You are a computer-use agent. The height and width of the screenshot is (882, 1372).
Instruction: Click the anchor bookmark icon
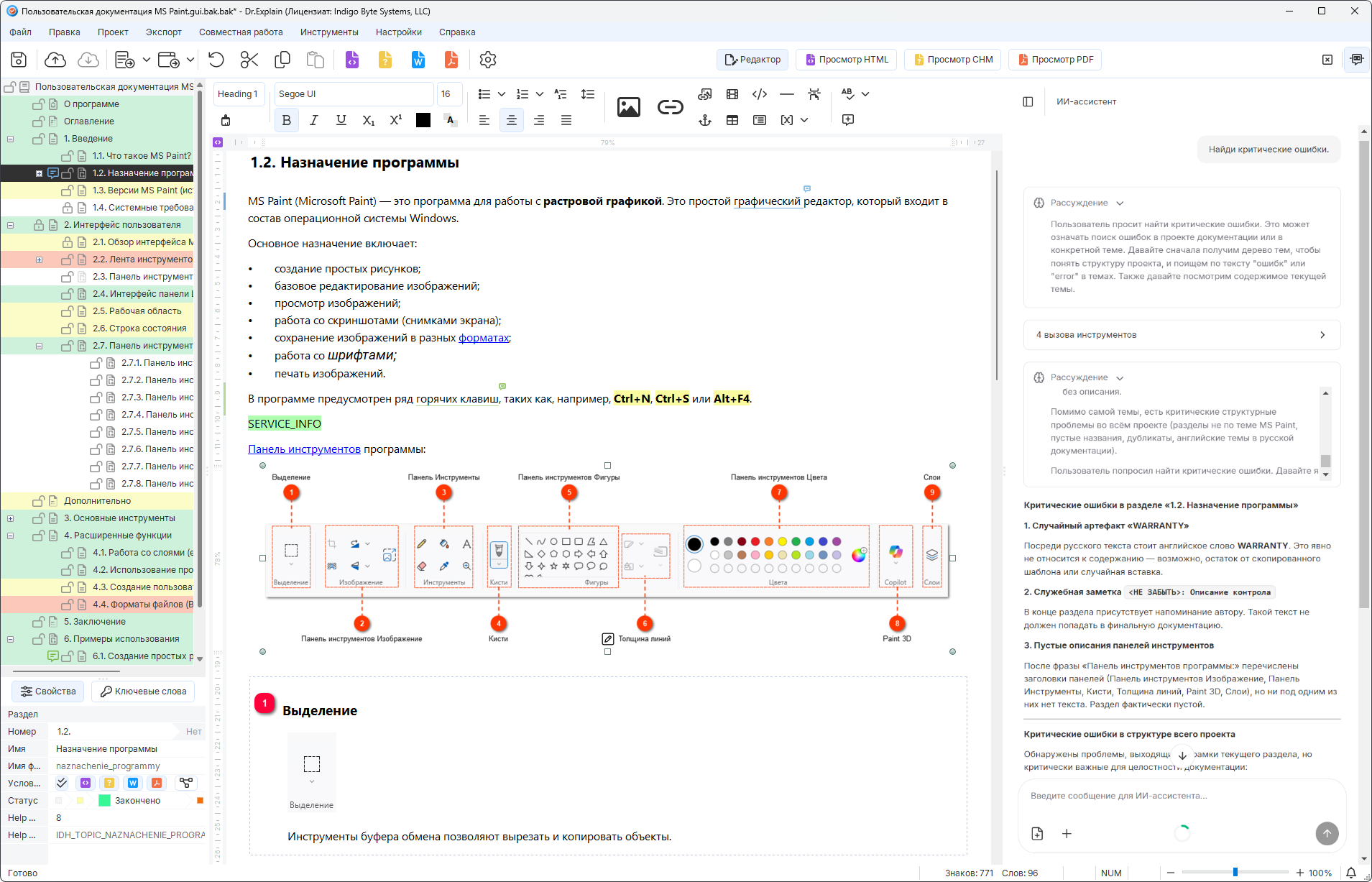[x=705, y=120]
